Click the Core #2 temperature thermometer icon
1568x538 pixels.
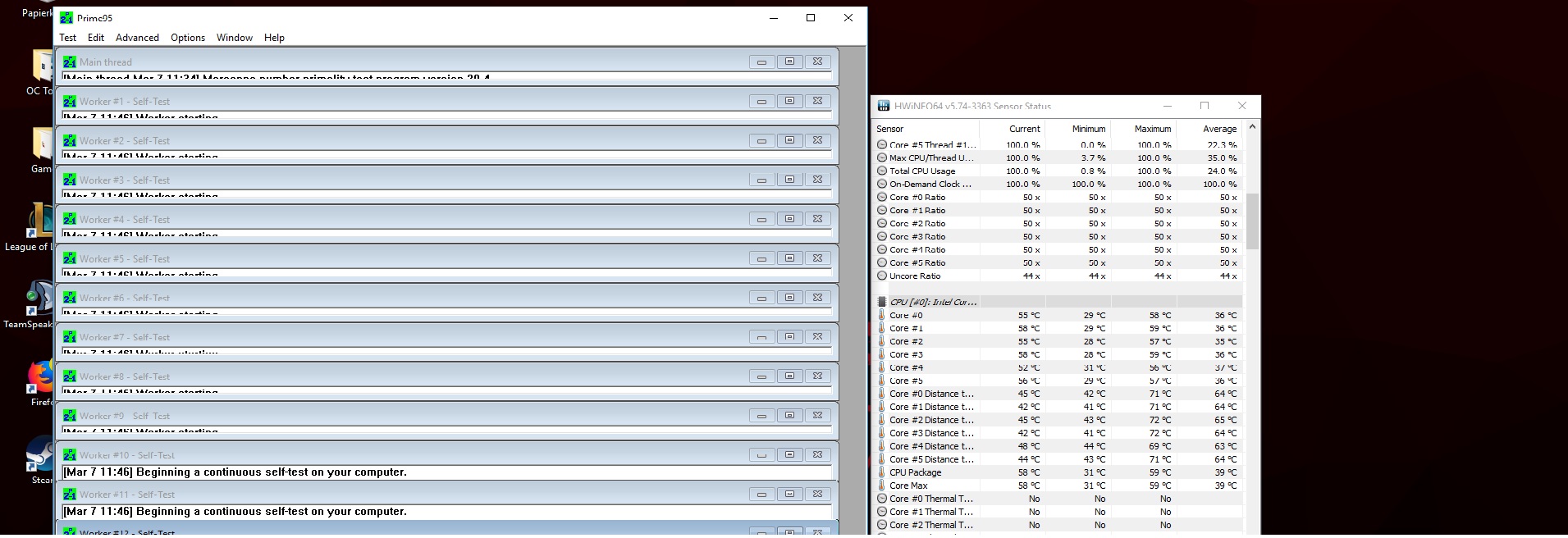pyautogui.click(x=882, y=341)
